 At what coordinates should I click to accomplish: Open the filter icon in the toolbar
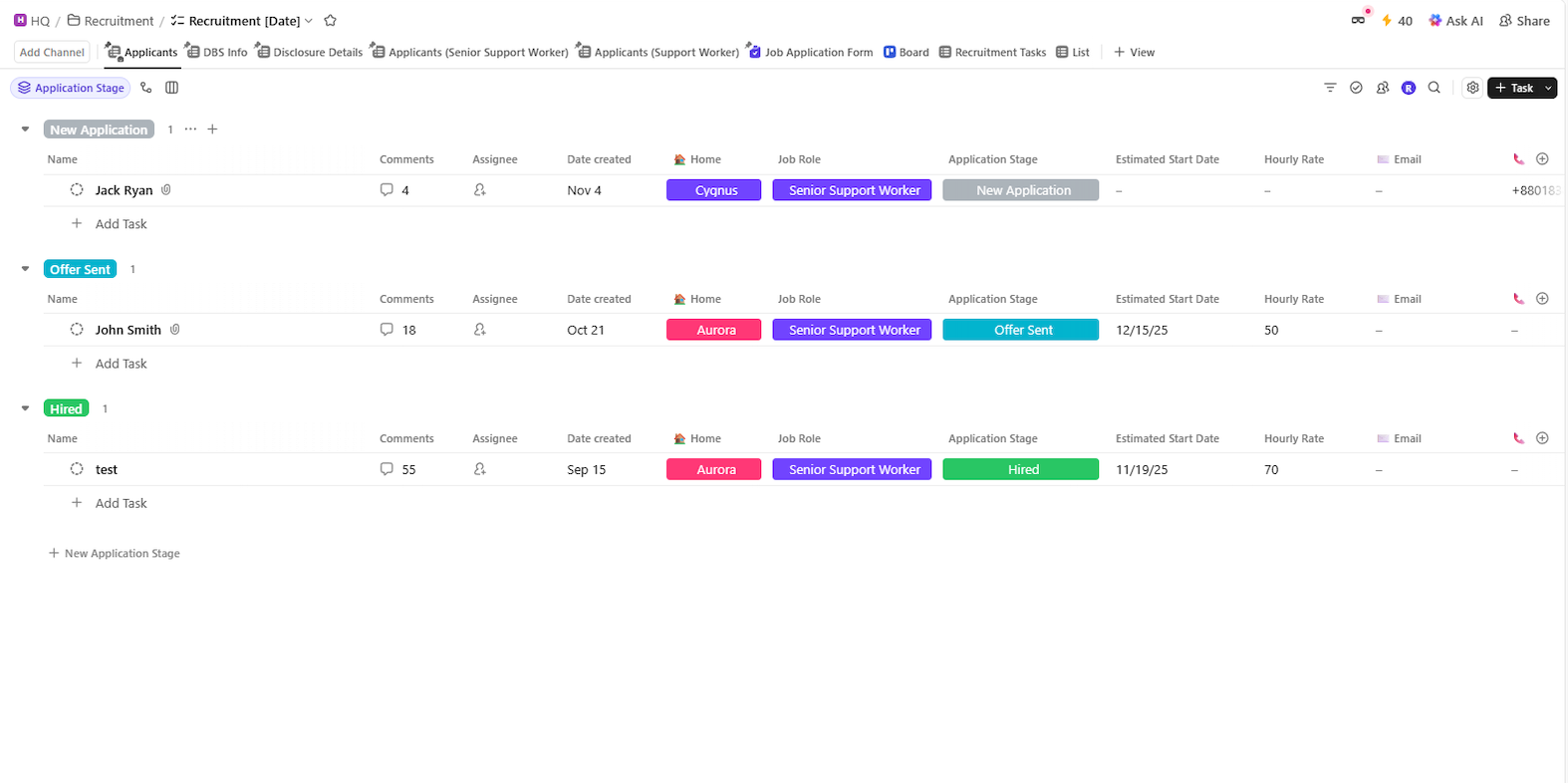[1330, 88]
